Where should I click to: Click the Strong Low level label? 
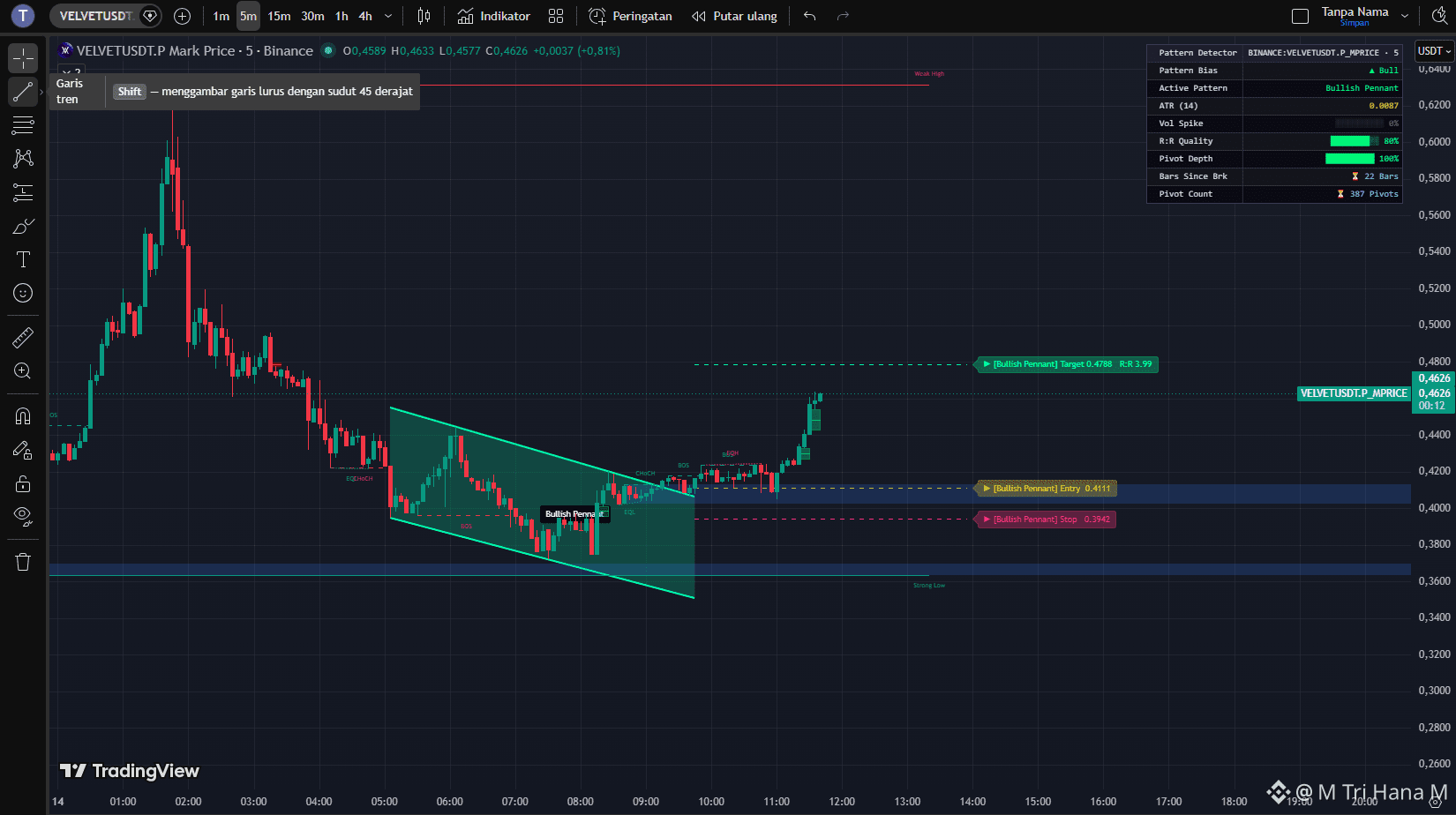929,586
